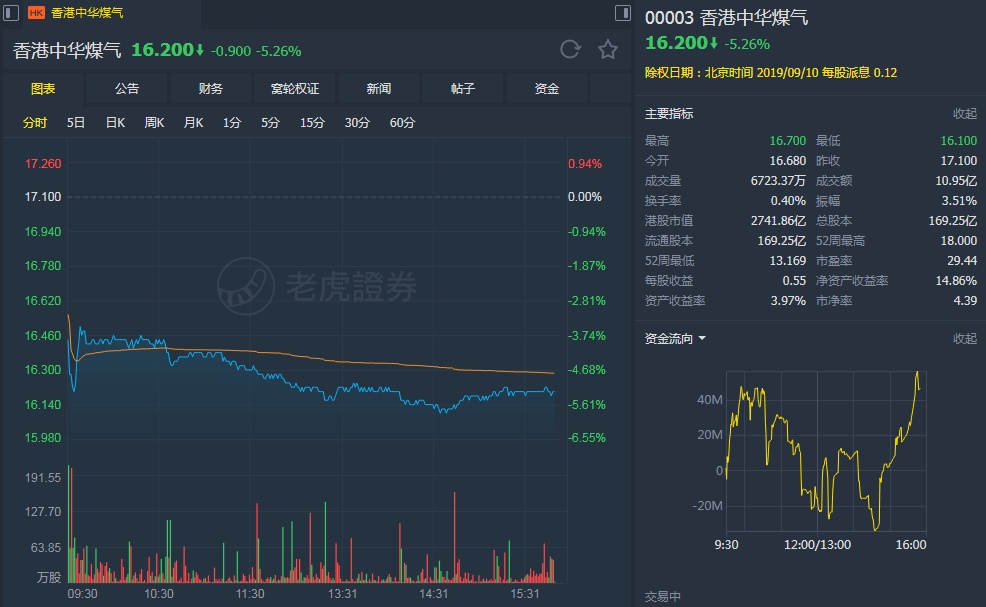Open the 公告 announcements tab
This screenshot has width=986, height=607.
click(126, 89)
